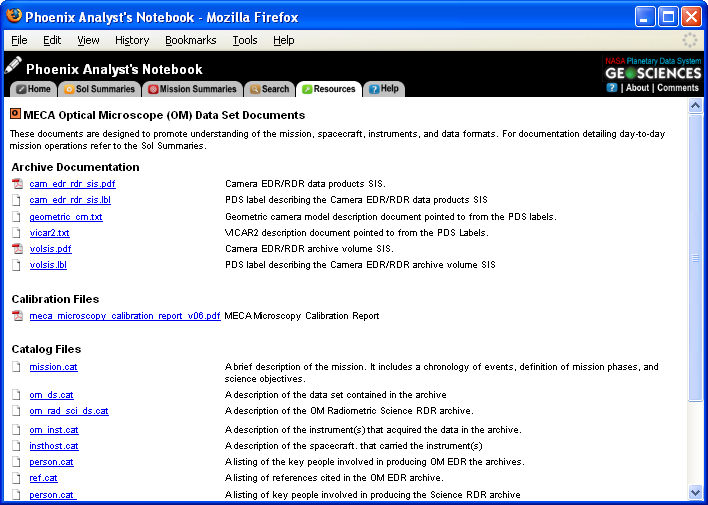Click the About link in header
Screen dimensions: 708x505
[x=637, y=88]
